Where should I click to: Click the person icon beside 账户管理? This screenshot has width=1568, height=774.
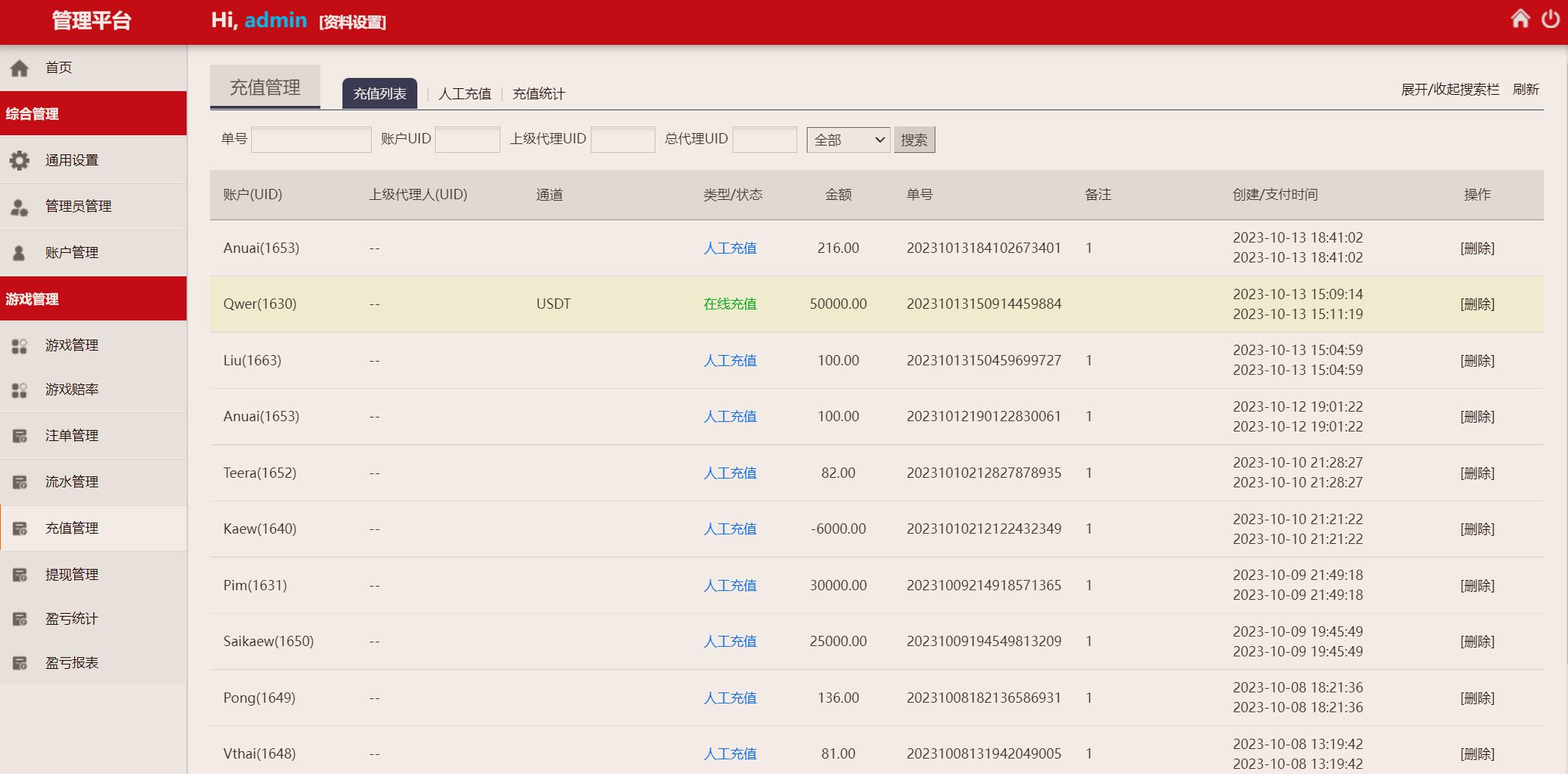coord(20,253)
